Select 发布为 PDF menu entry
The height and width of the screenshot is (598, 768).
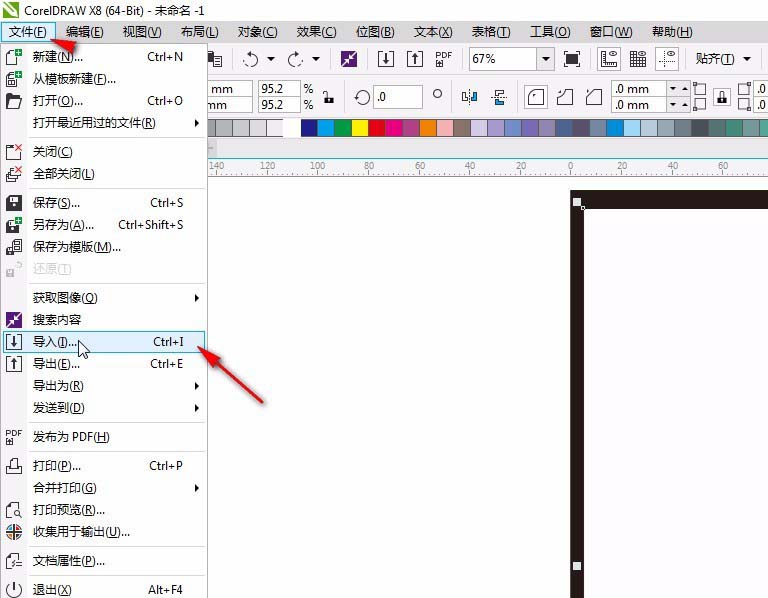(x=104, y=437)
